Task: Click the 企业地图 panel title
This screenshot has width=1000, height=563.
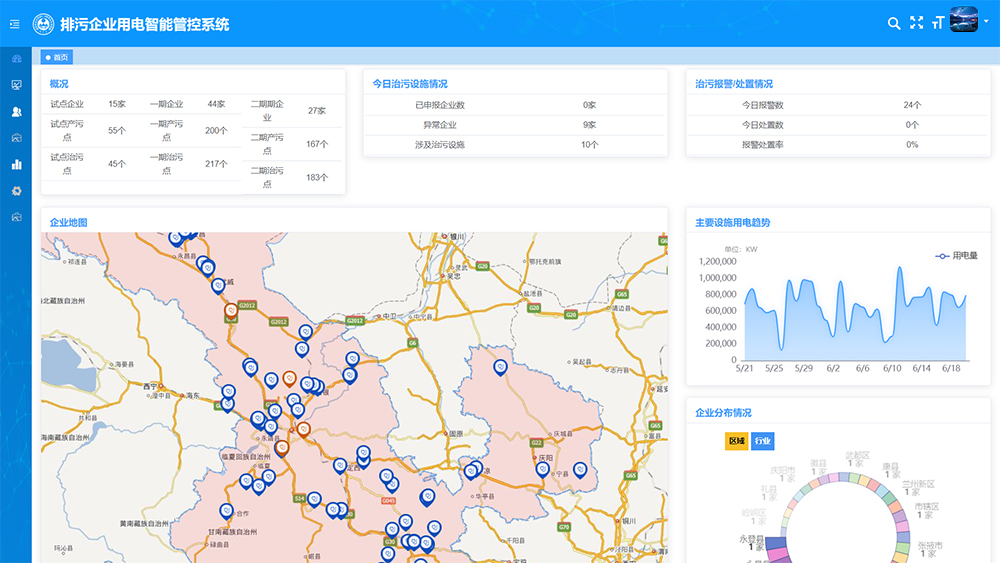Action: tap(69, 222)
